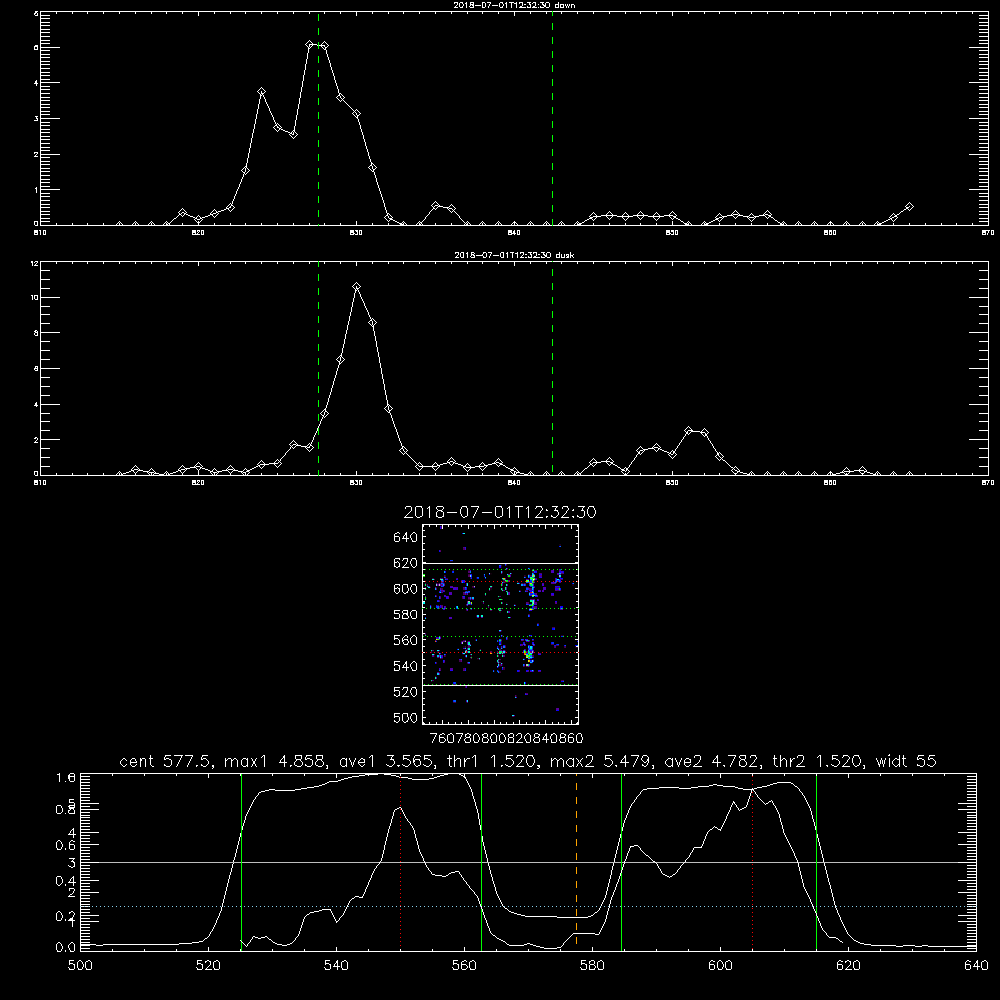Click the tallest diamond marker in dusk plot
Viewport: 1000px width, 1000px height.
(357, 287)
